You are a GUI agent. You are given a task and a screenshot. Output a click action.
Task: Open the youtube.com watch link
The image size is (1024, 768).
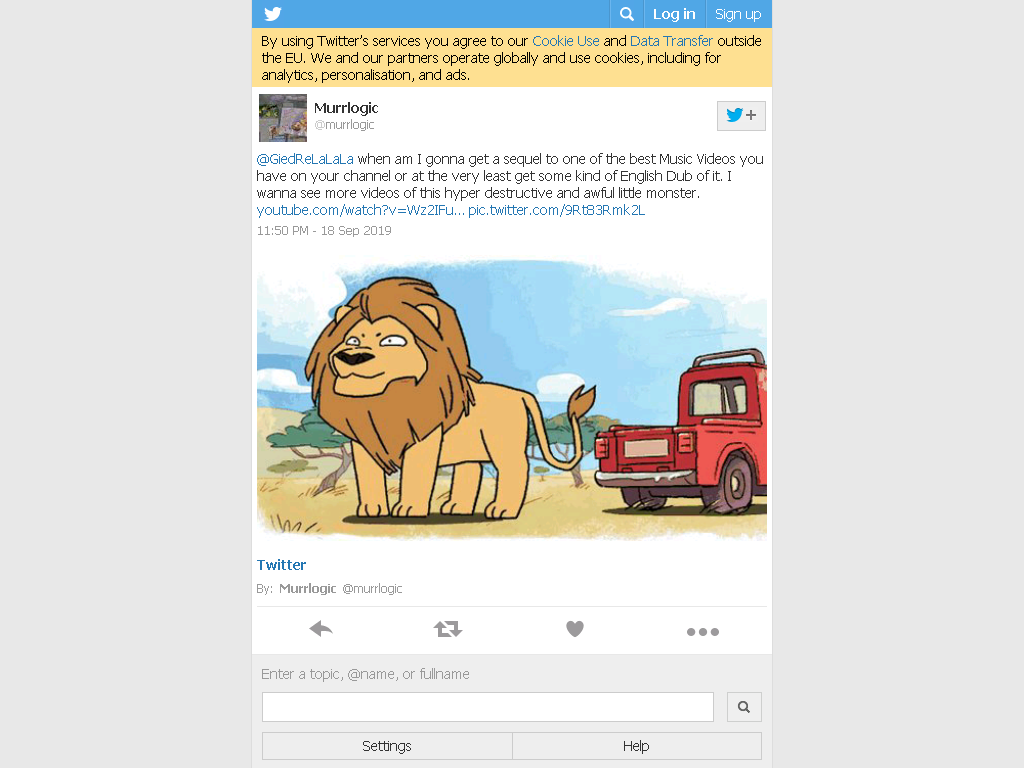click(360, 210)
